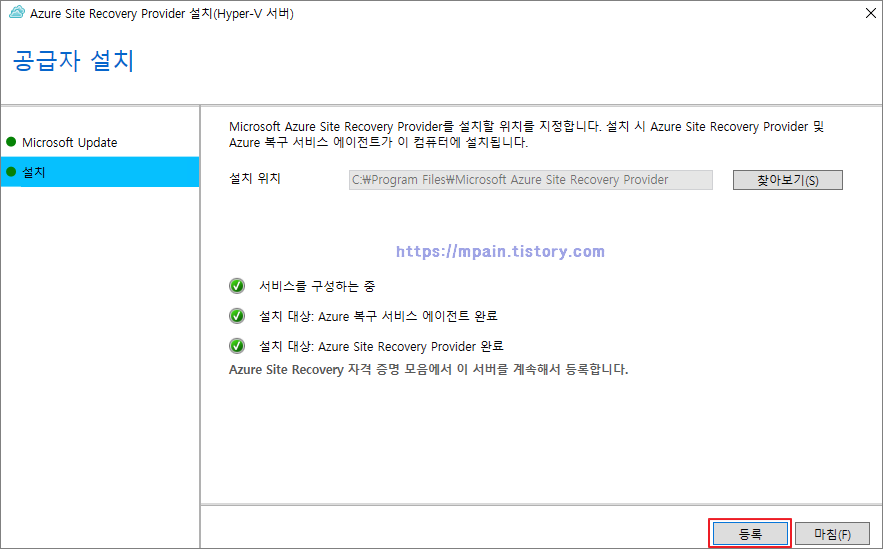Click the 찾아보기(S) browse button
Viewport: 883px width, 549px height.
[787, 180]
